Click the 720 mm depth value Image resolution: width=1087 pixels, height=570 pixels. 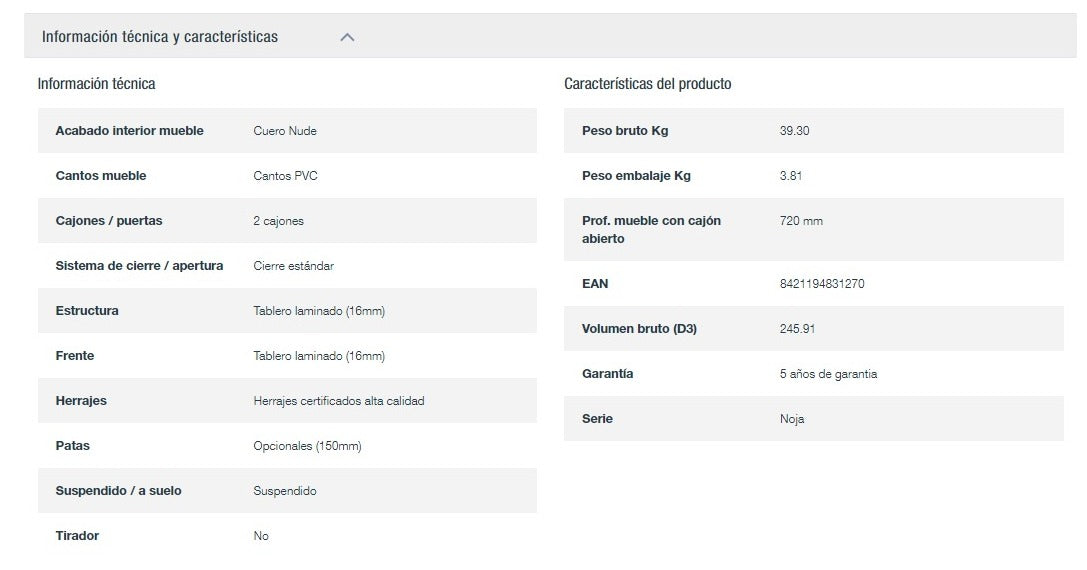pos(801,221)
